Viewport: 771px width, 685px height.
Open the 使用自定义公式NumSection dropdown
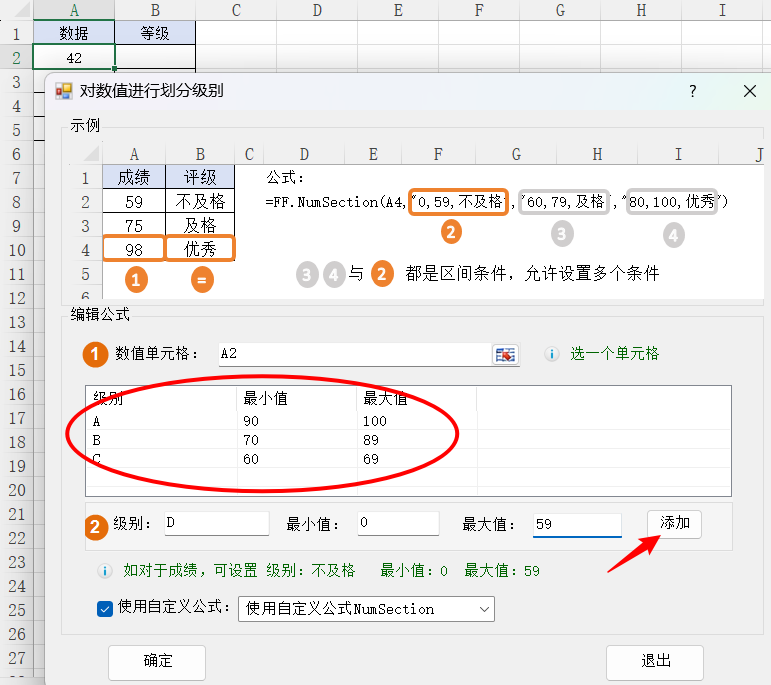pyautogui.click(x=366, y=608)
